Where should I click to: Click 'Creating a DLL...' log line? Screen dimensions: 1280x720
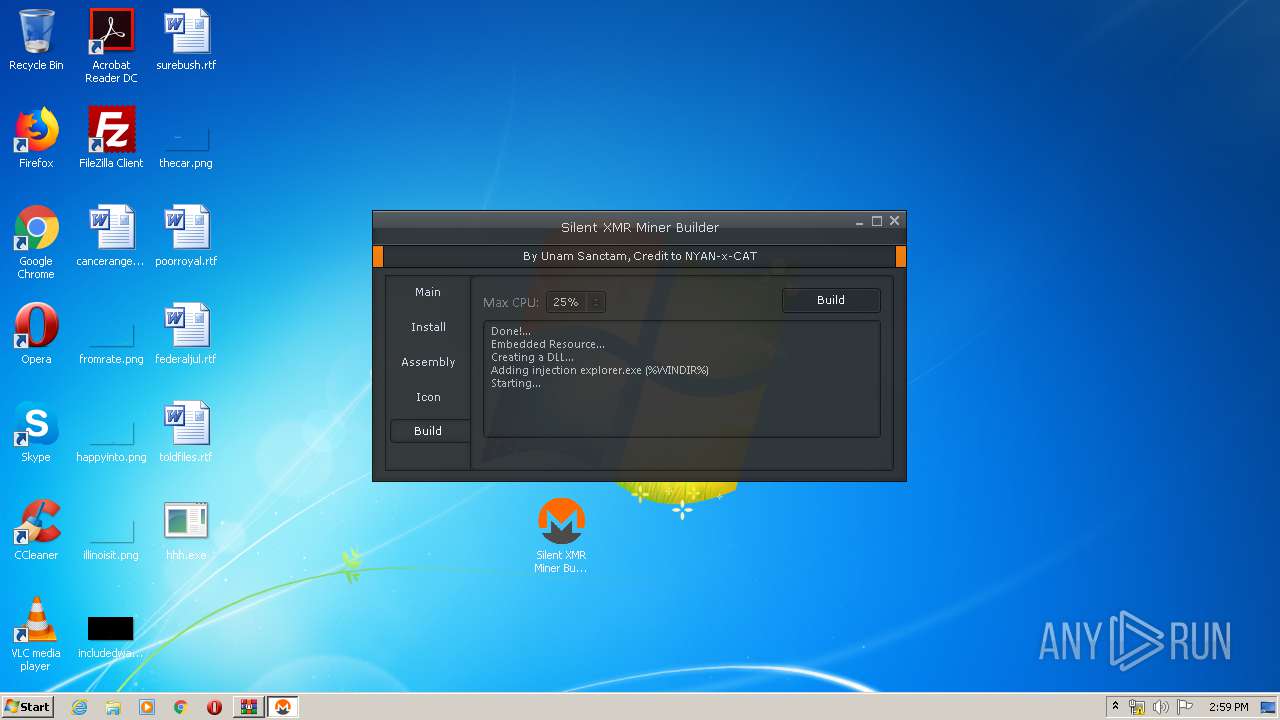coord(532,357)
